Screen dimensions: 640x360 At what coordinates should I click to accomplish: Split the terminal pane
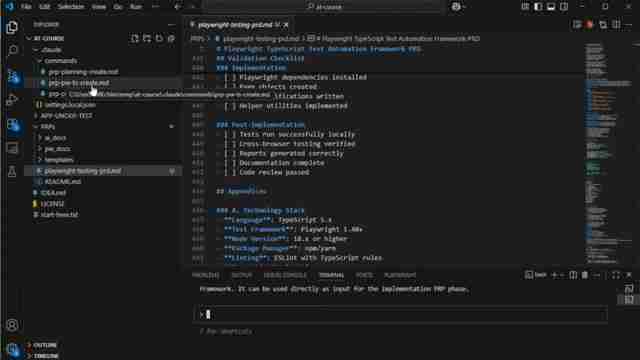(x=573, y=275)
